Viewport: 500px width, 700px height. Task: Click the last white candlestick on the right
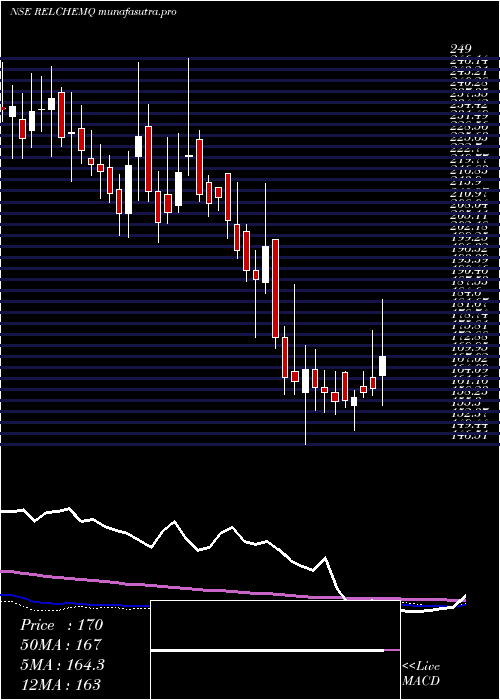coord(383,366)
